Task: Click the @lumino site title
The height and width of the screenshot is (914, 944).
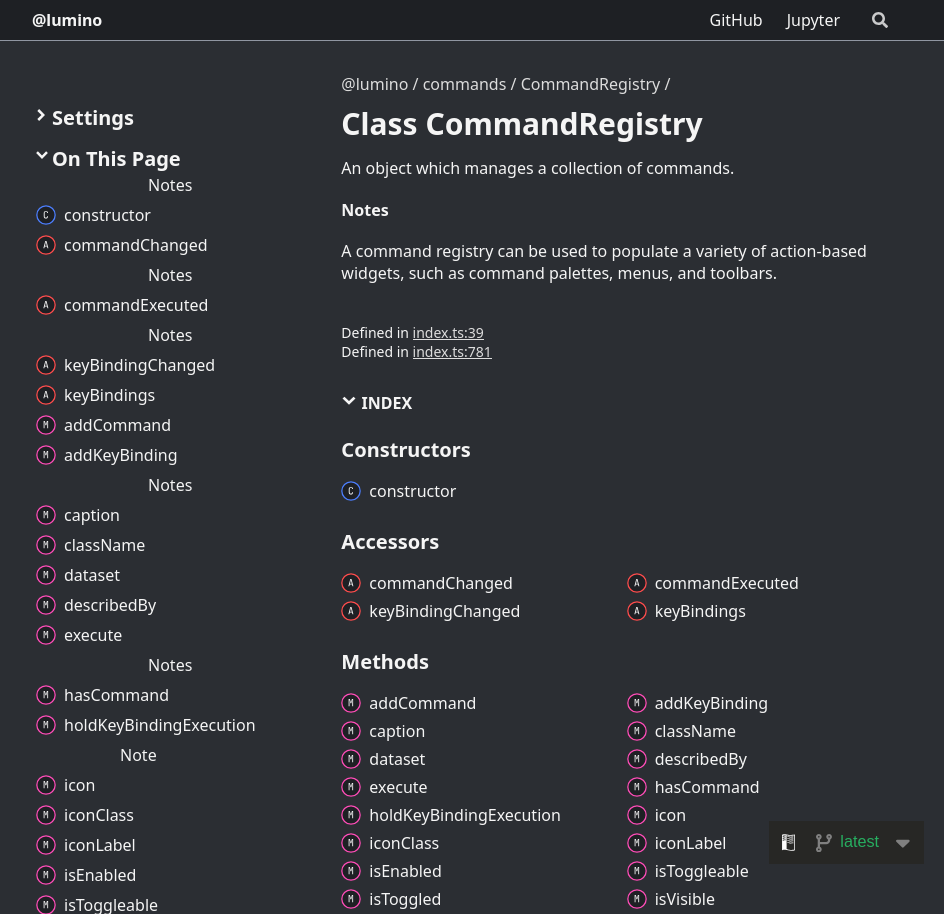Action: pyautogui.click(x=67, y=20)
